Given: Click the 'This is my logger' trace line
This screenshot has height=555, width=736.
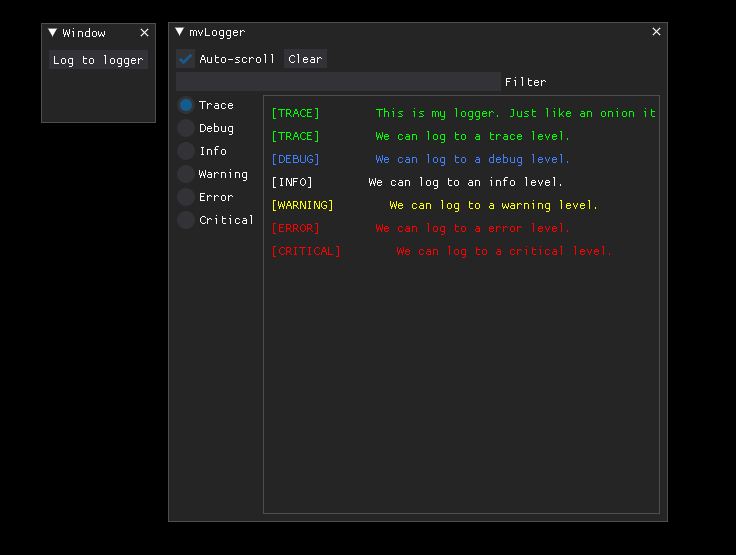Looking at the screenshot, I should coord(515,114).
